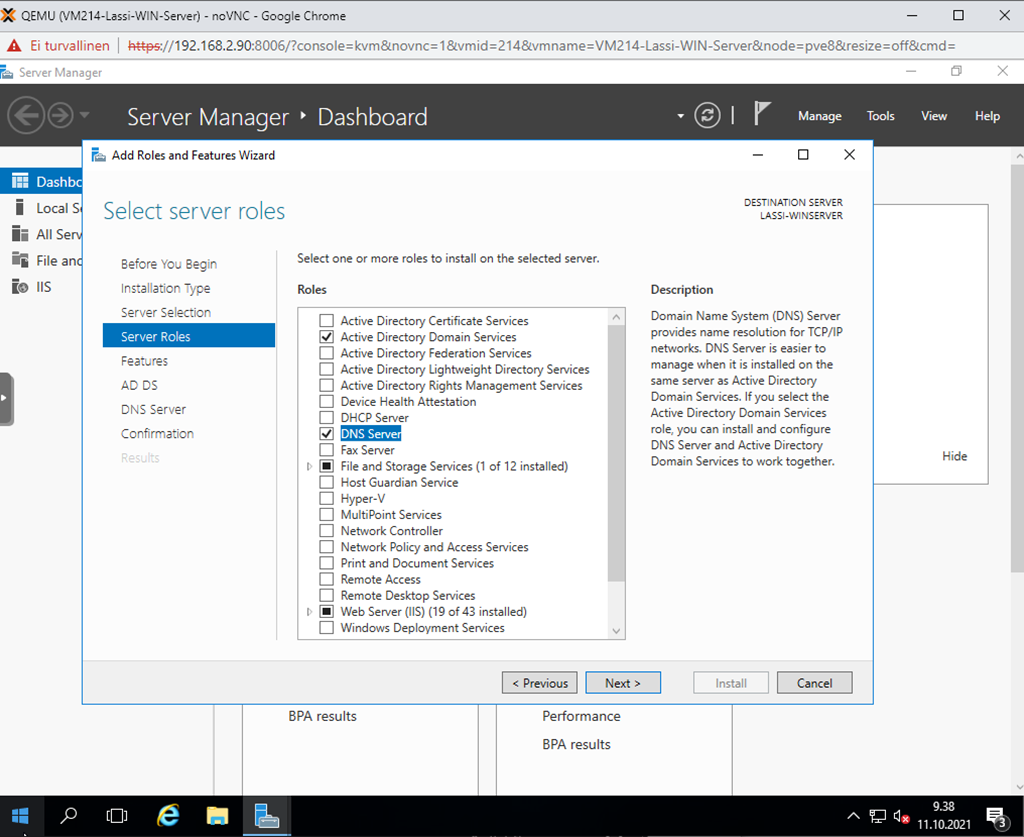Open the Tools menu
This screenshot has width=1024, height=837.
[880, 116]
